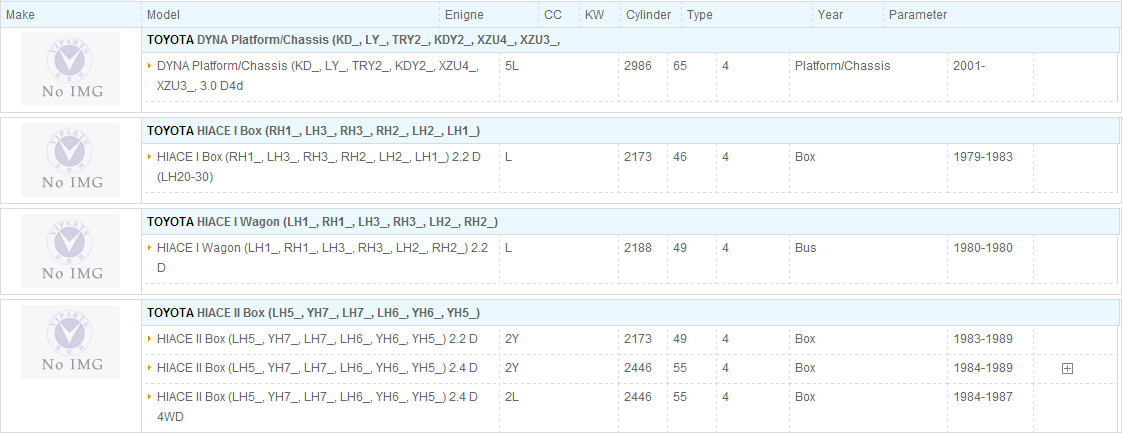Select the Make column header
1123x433 pixels.
(x=20, y=14)
